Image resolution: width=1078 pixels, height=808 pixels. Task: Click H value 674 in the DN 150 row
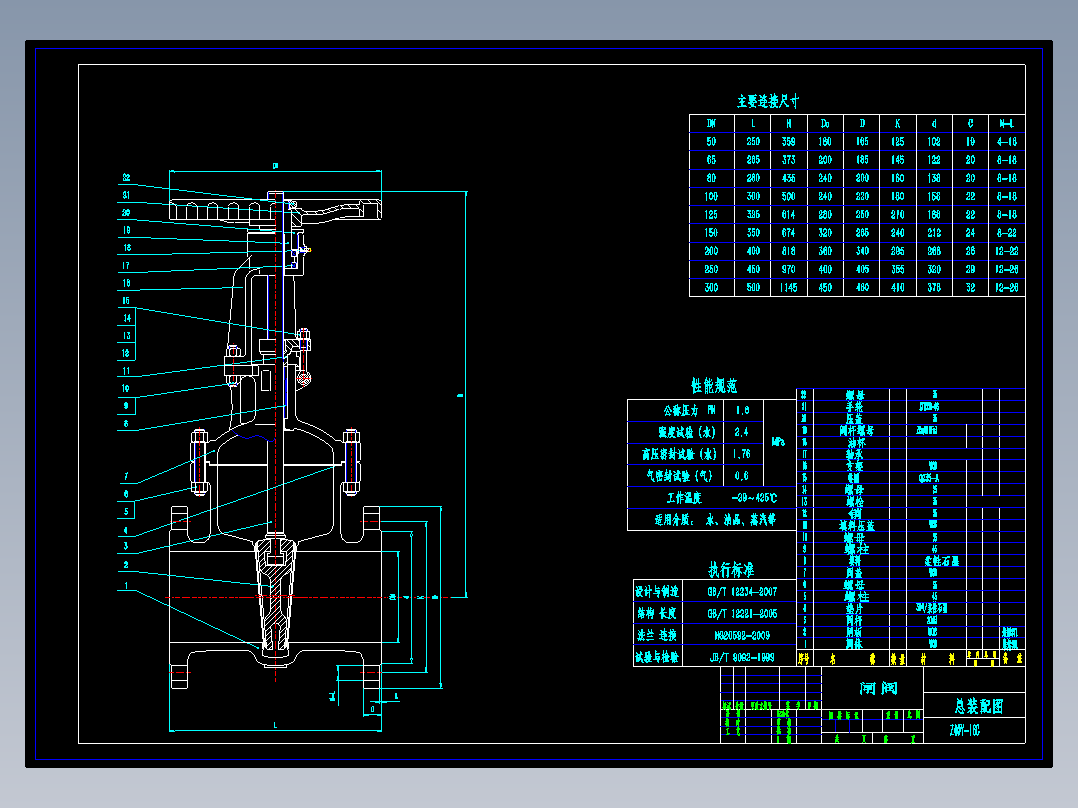coord(788,233)
